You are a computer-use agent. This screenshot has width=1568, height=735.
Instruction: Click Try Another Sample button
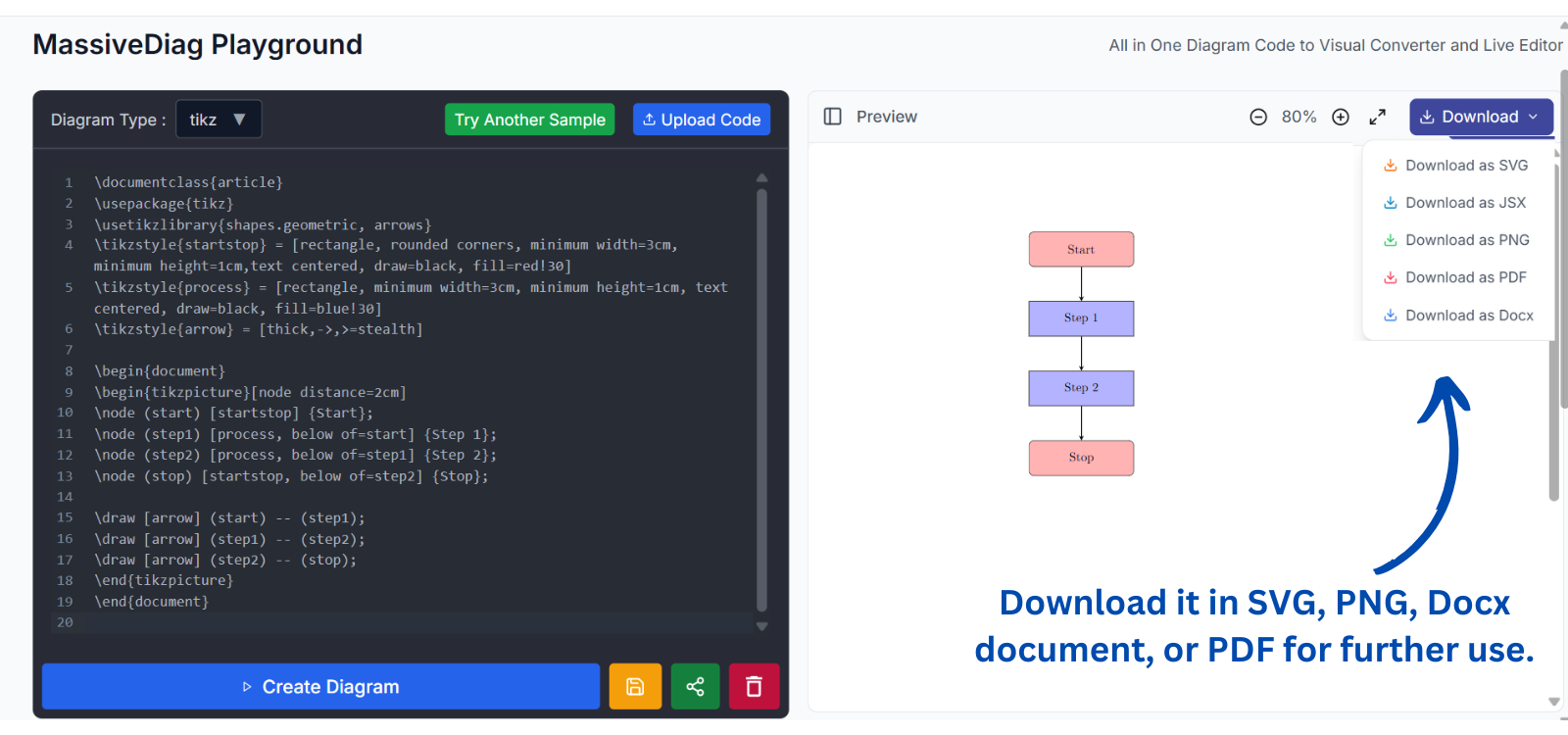(529, 120)
